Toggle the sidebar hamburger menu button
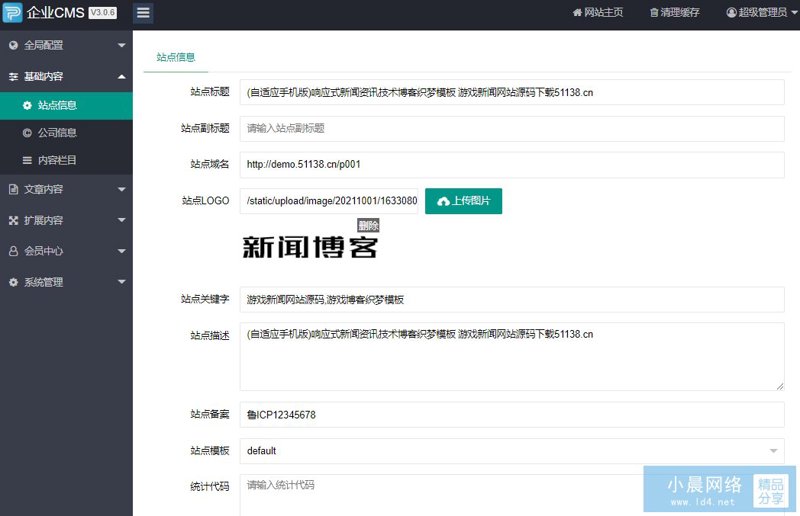This screenshot has height=516, width=800. click(x=143, y=12)
